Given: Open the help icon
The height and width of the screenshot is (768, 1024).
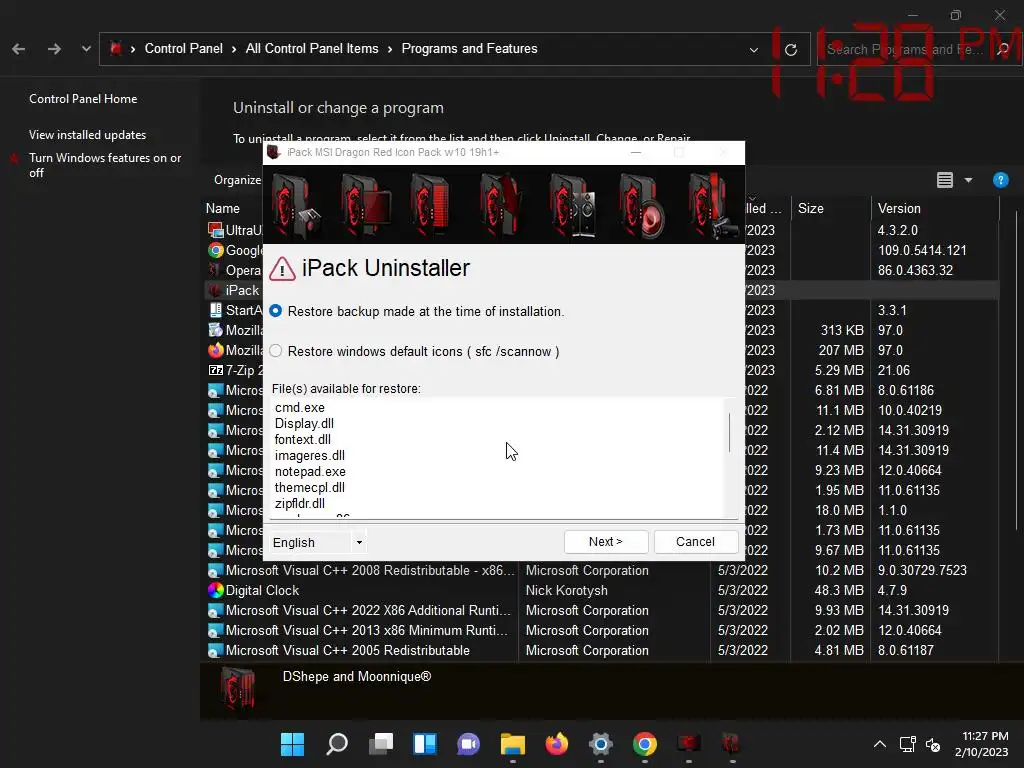Looking at the screenshot, I should pos(1000,180).
